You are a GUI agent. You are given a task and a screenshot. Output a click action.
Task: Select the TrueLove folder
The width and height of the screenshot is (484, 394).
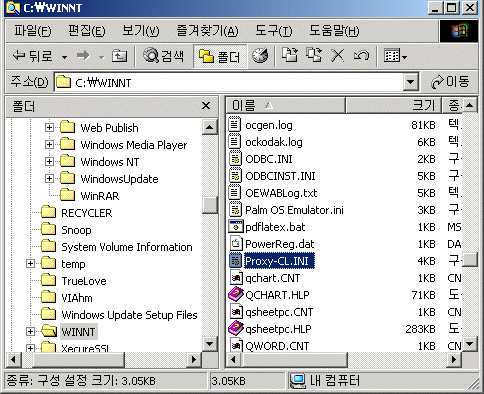[x=84, y=281]
